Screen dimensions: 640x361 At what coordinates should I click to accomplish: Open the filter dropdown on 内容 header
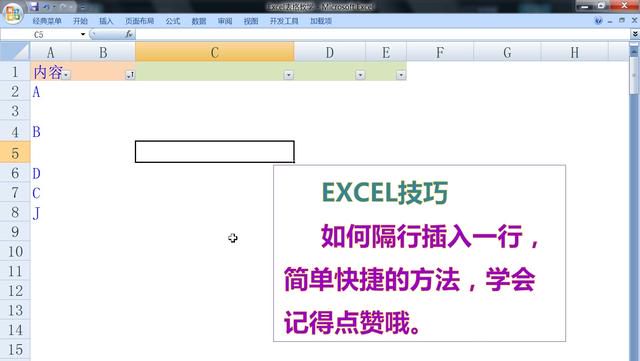tap(66, 75)
